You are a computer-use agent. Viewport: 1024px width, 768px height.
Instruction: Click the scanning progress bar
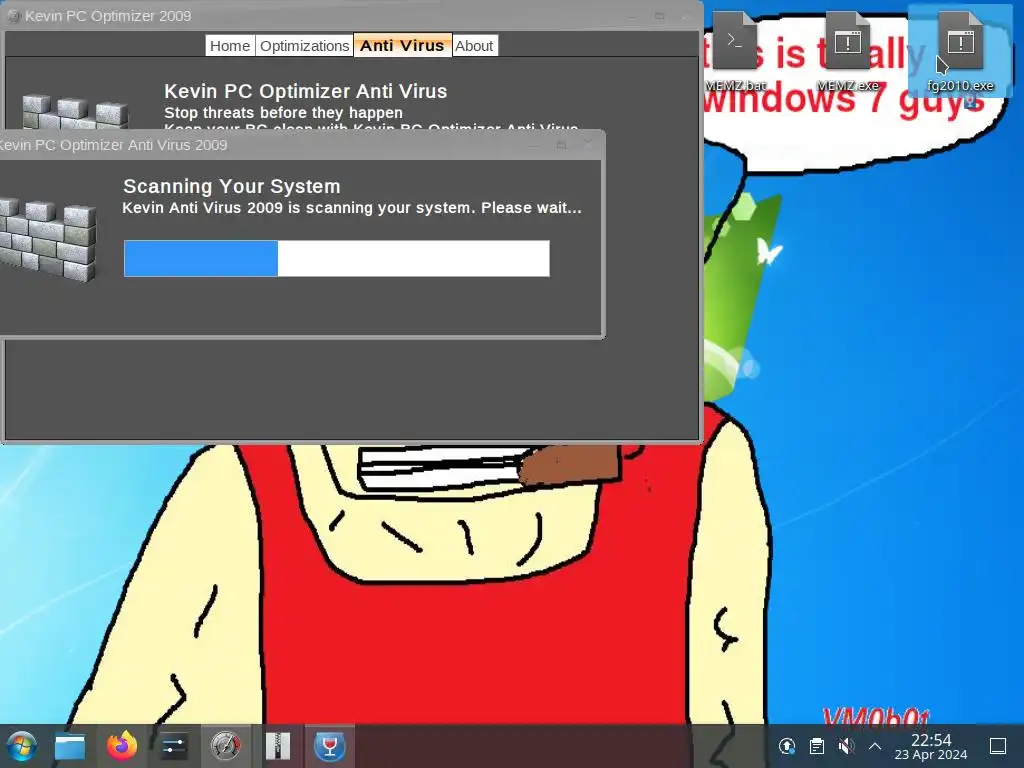pyautogui.click(x=336, y=259)
